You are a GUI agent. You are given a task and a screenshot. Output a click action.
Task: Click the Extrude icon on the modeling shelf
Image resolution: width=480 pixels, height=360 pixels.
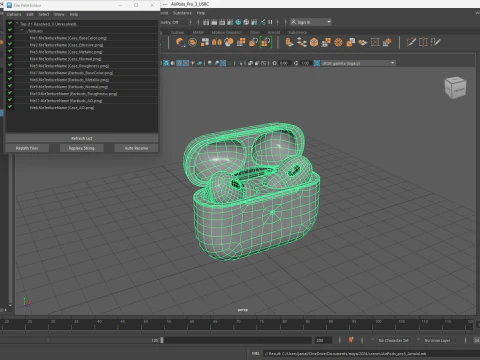(289, 42)
